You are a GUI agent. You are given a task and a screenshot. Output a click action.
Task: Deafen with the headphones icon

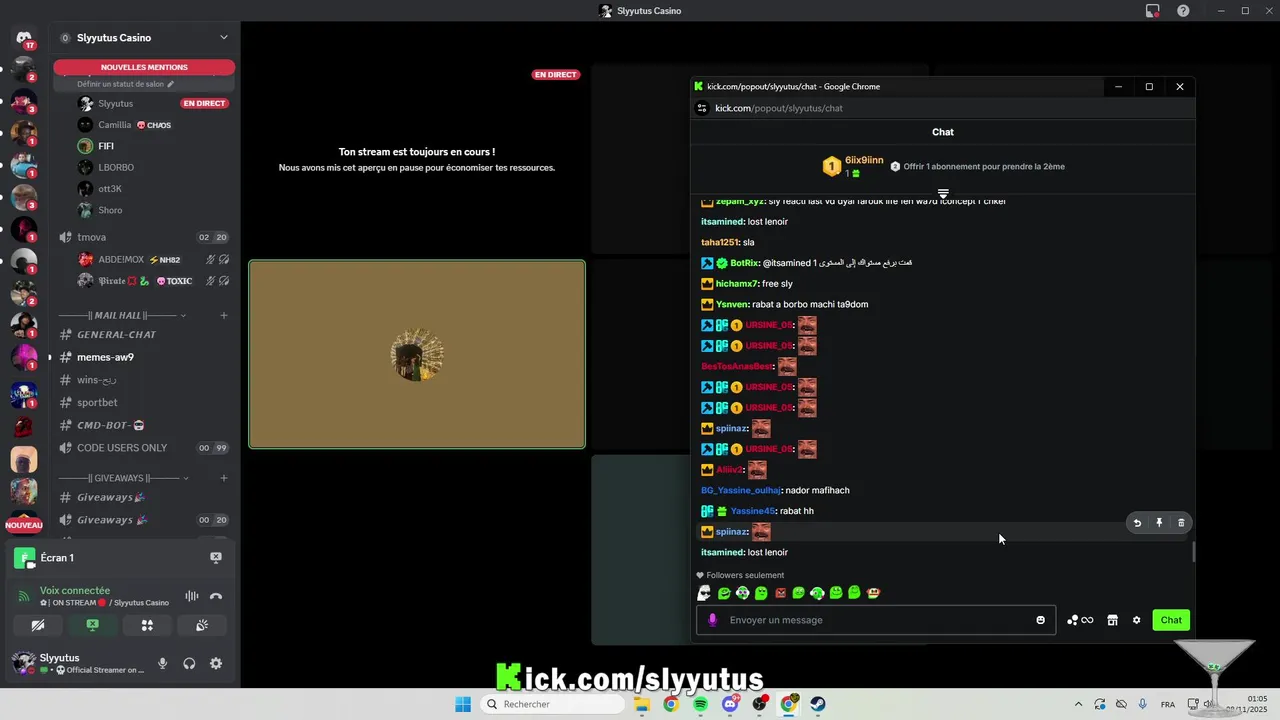click(189, 663)
